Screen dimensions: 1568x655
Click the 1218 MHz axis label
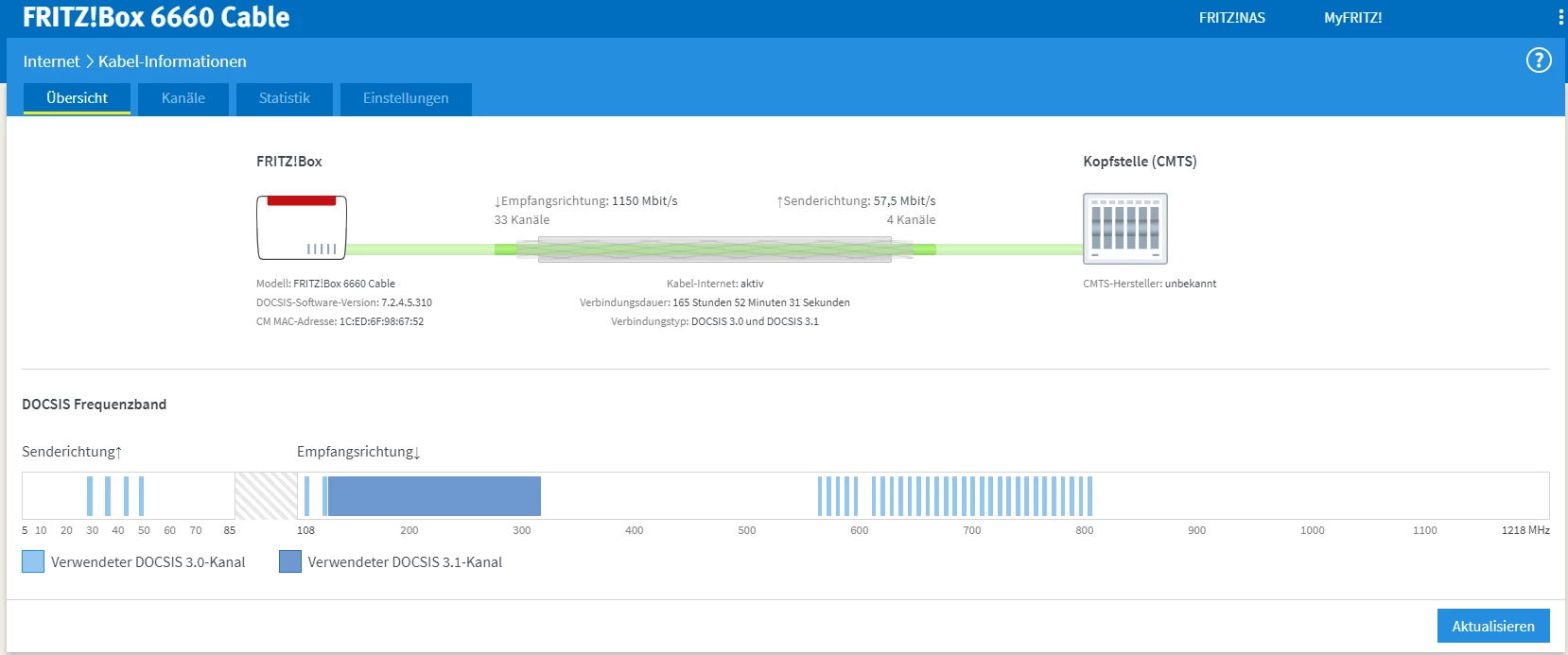pyautogui.click(x=1525, y=530)
